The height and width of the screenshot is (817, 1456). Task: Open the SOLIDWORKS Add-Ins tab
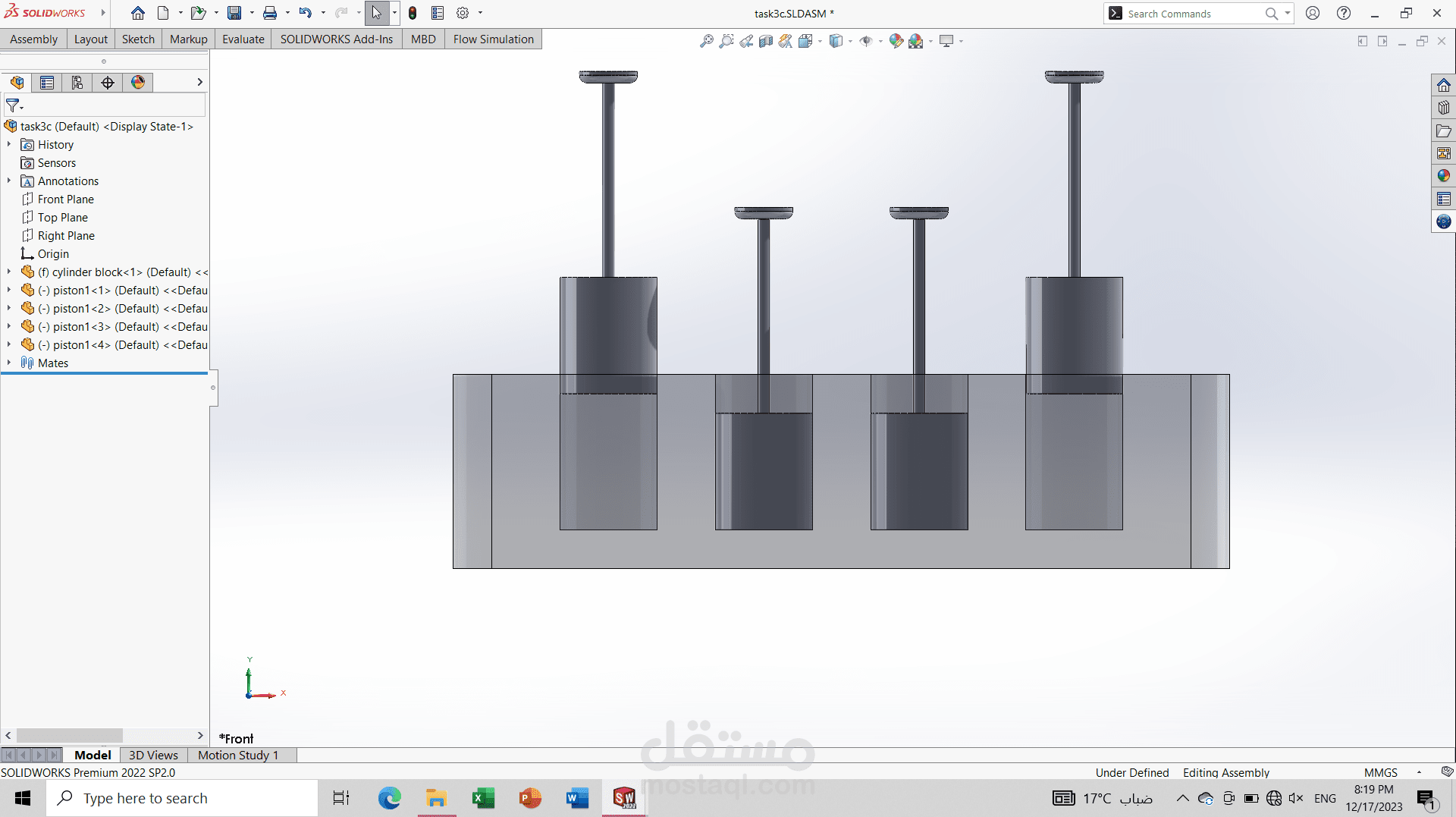click(337, 39)
